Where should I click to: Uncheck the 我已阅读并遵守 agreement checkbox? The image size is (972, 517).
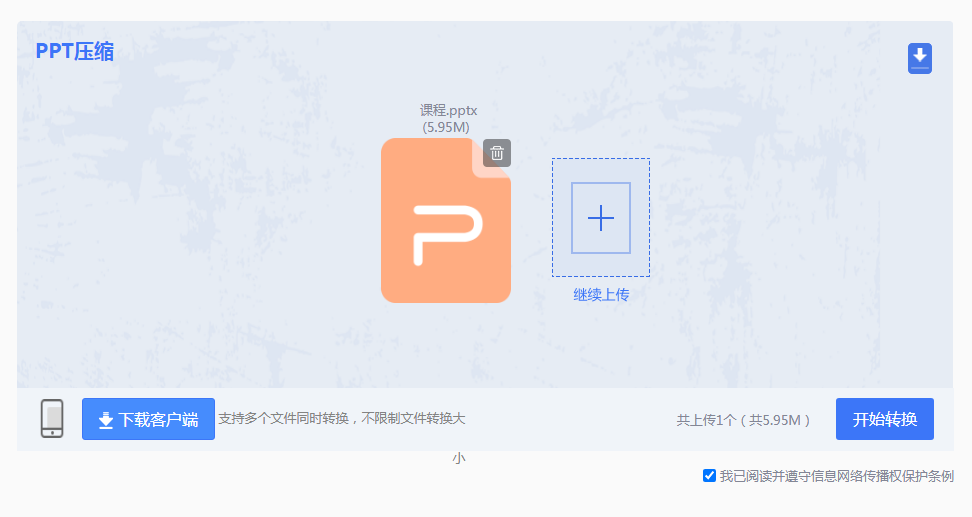point(709,475)
